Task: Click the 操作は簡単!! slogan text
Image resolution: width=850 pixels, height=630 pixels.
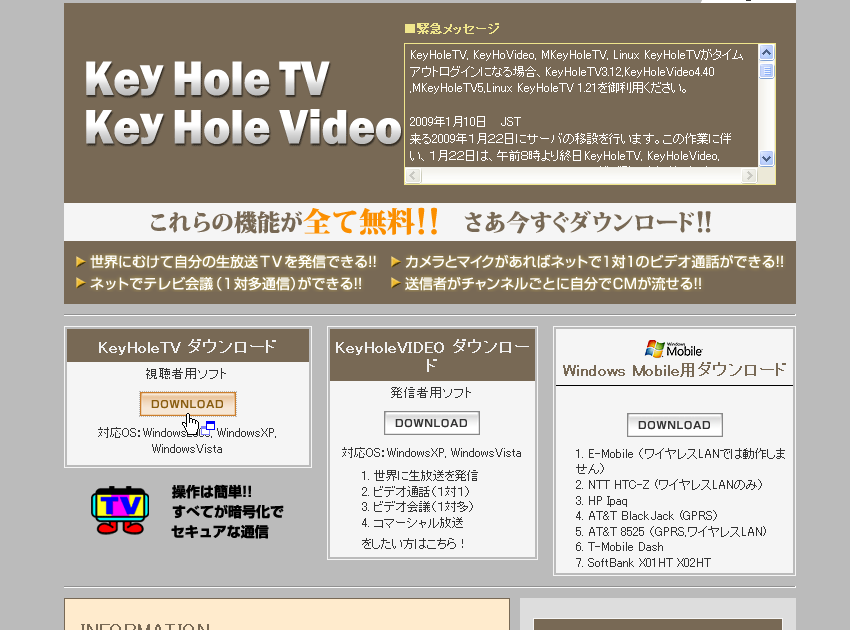Action: click(x=228, y=512)
